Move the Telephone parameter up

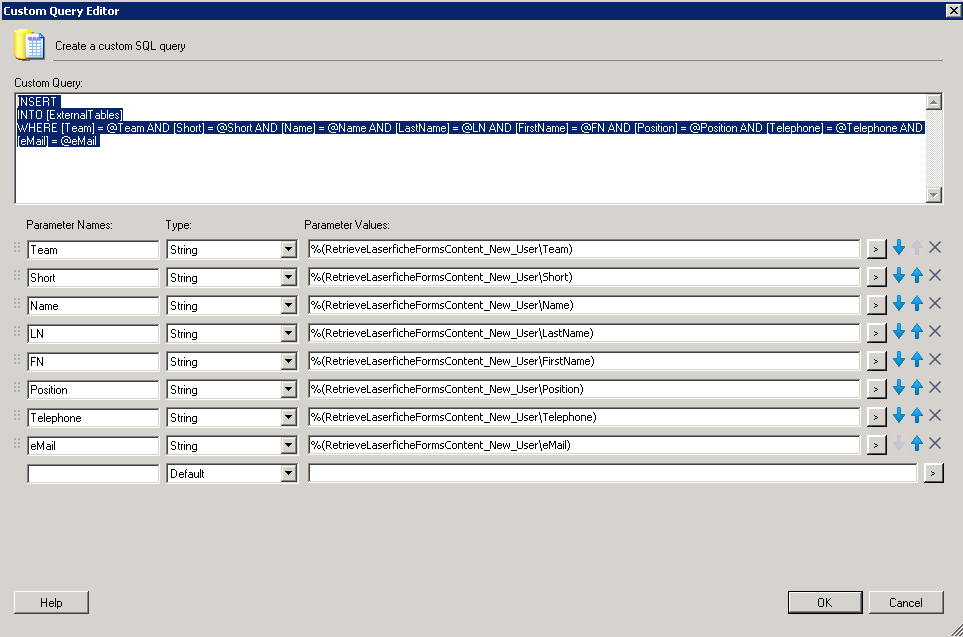[917, 416]
